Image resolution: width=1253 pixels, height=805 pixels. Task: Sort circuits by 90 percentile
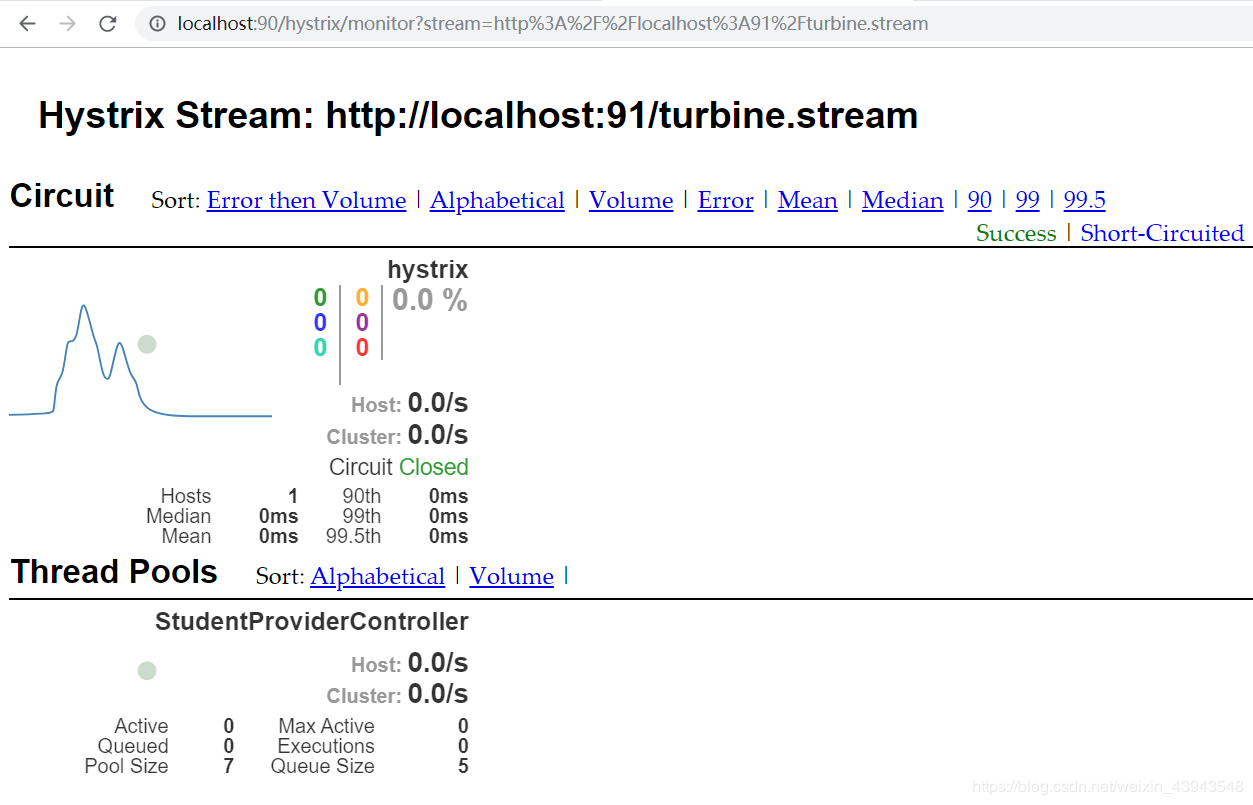(x=980, y=201)
